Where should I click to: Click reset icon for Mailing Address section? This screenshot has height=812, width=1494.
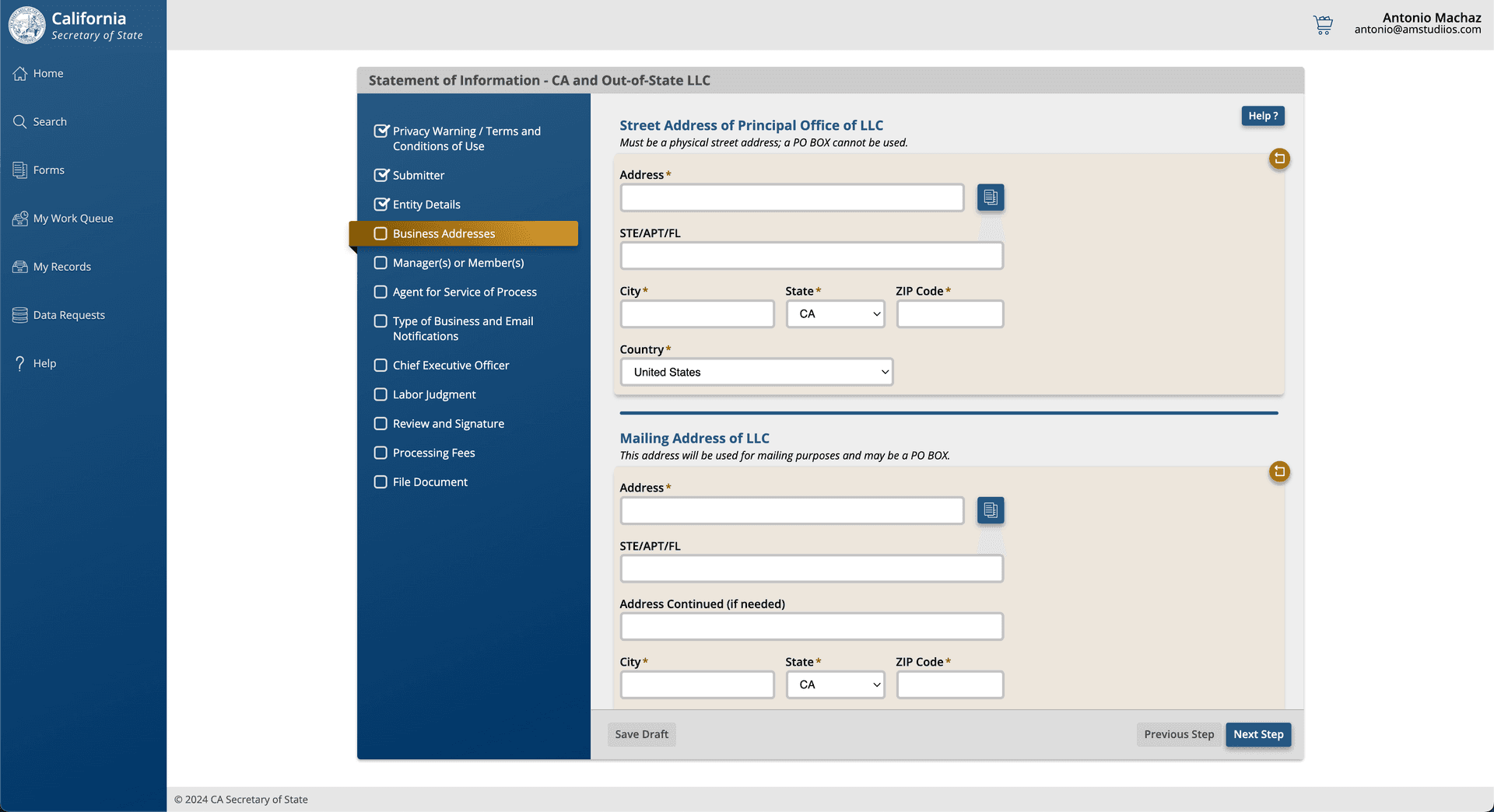pos(1279,471)
